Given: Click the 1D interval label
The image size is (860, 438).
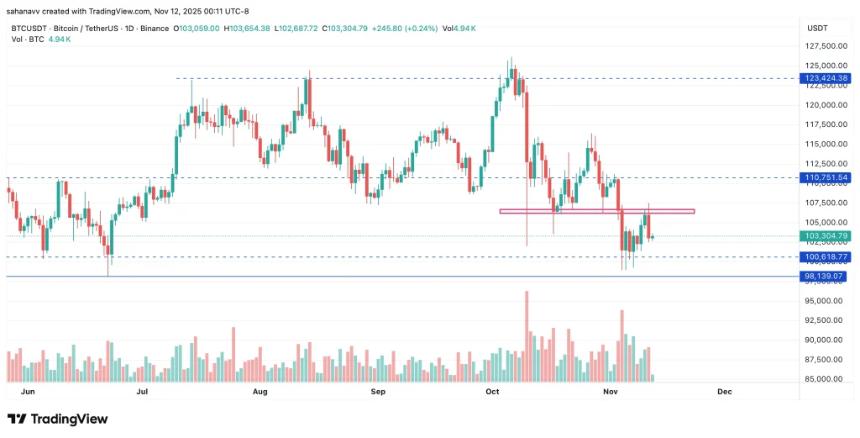Looking at the screenshot, I should click(131, 28).
